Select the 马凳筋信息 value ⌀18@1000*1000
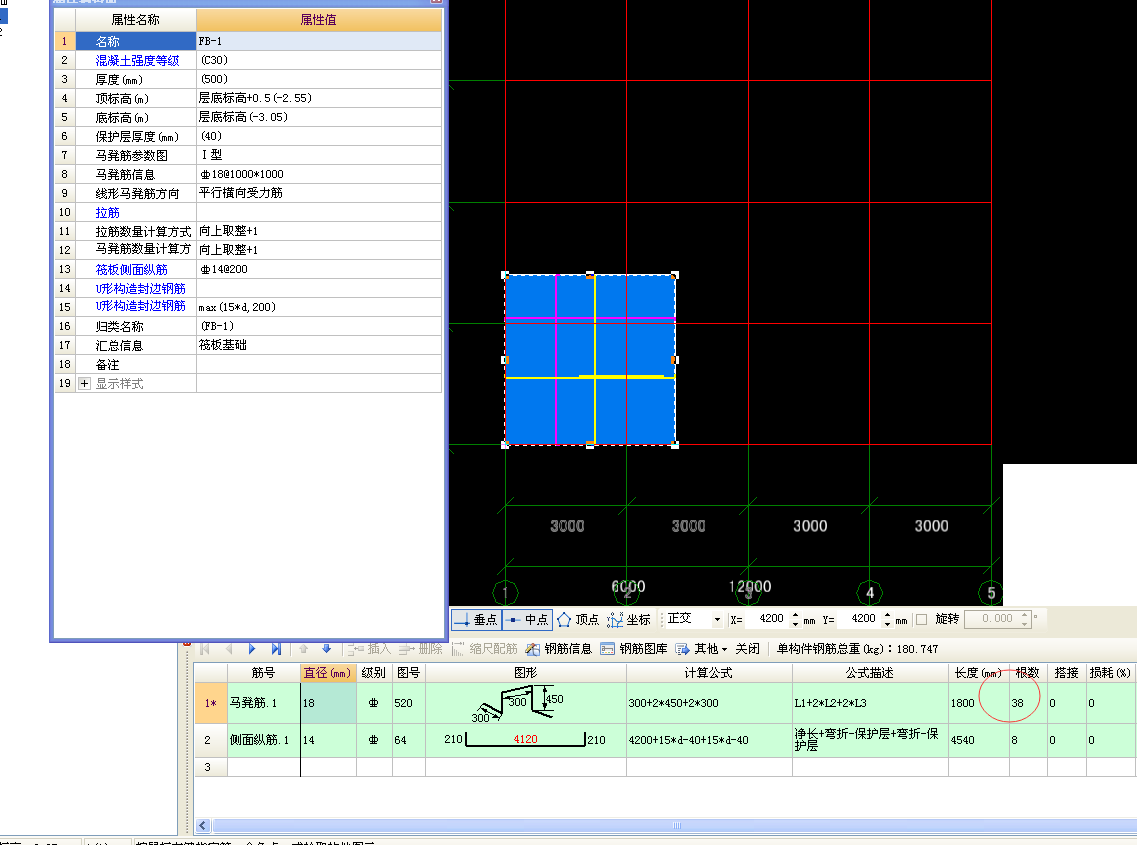Viewport: 1137px width, 845px height. point(319,174)
